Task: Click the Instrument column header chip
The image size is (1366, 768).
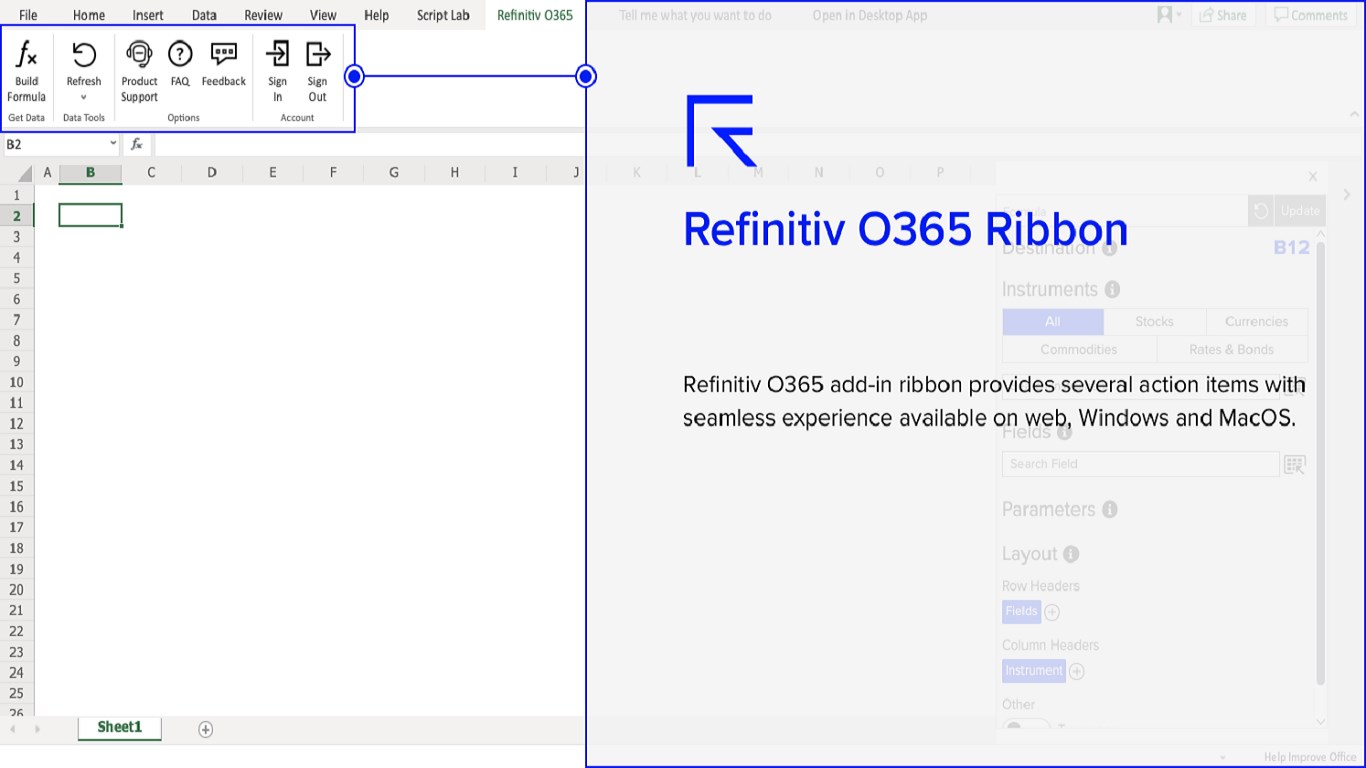Action: (x=1034, y=671)
